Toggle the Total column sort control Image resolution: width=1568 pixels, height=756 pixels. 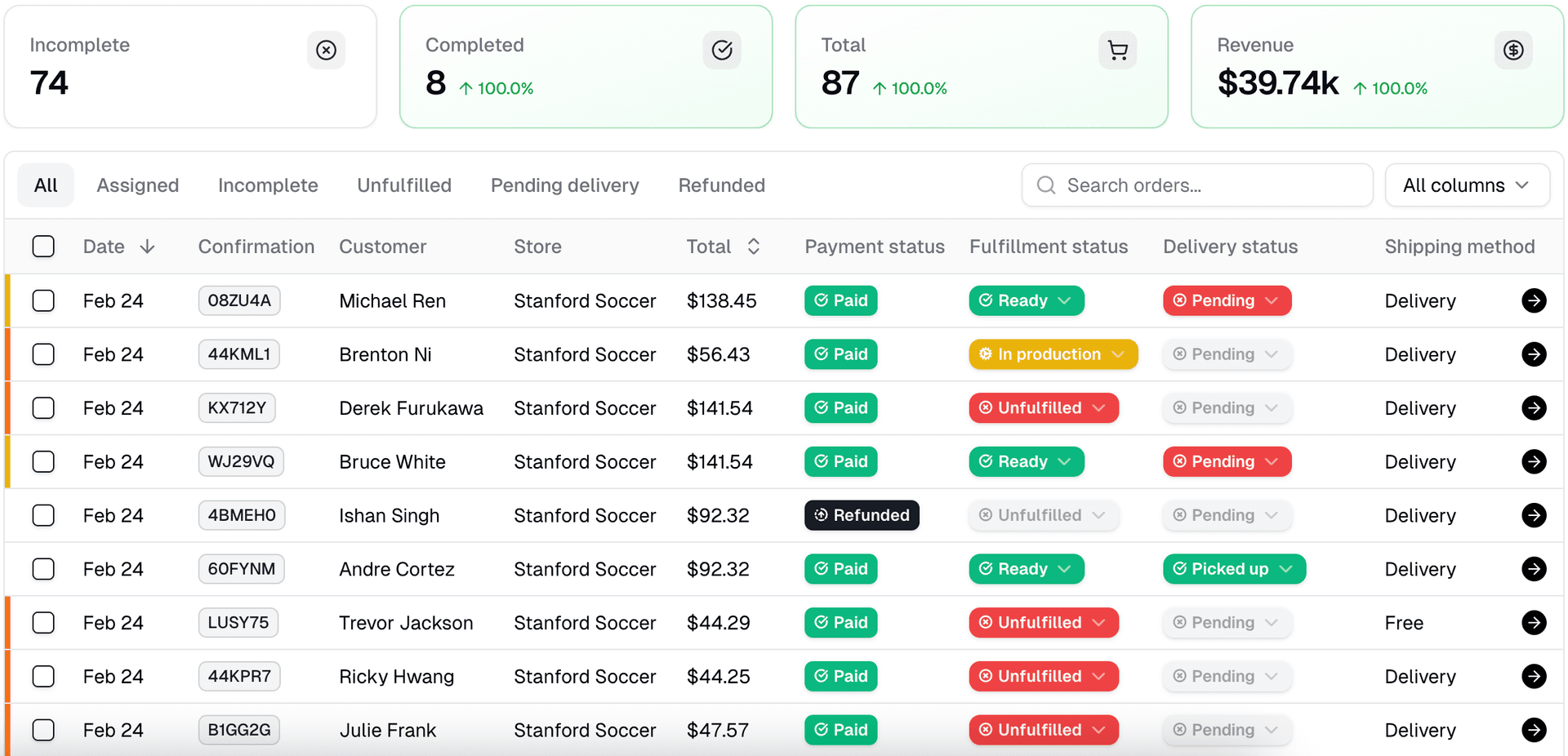tap(754, 246)
